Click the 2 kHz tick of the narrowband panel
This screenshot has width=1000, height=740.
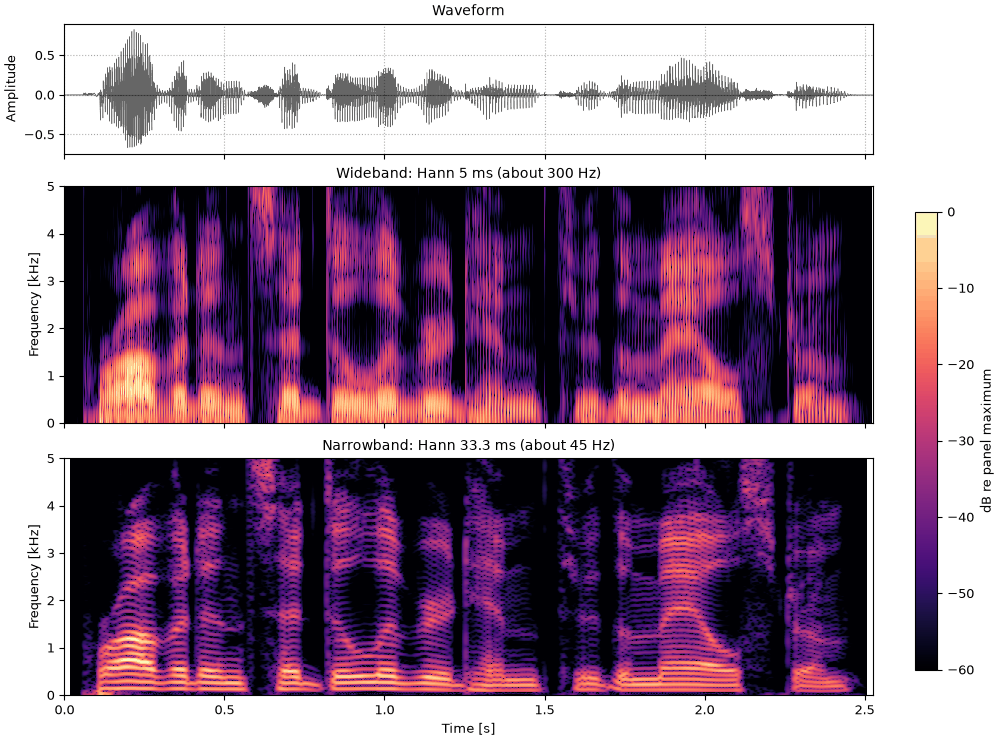pos(52,600)
